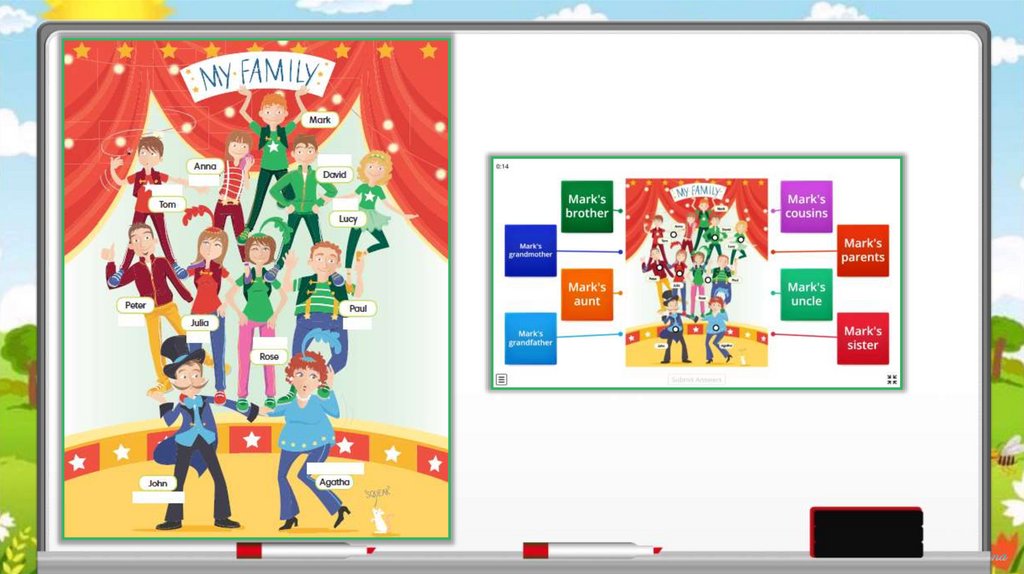Screen dimensions: 1024x574
Task: Select the crimson Mark's sister tile
Action: point(863,338)
